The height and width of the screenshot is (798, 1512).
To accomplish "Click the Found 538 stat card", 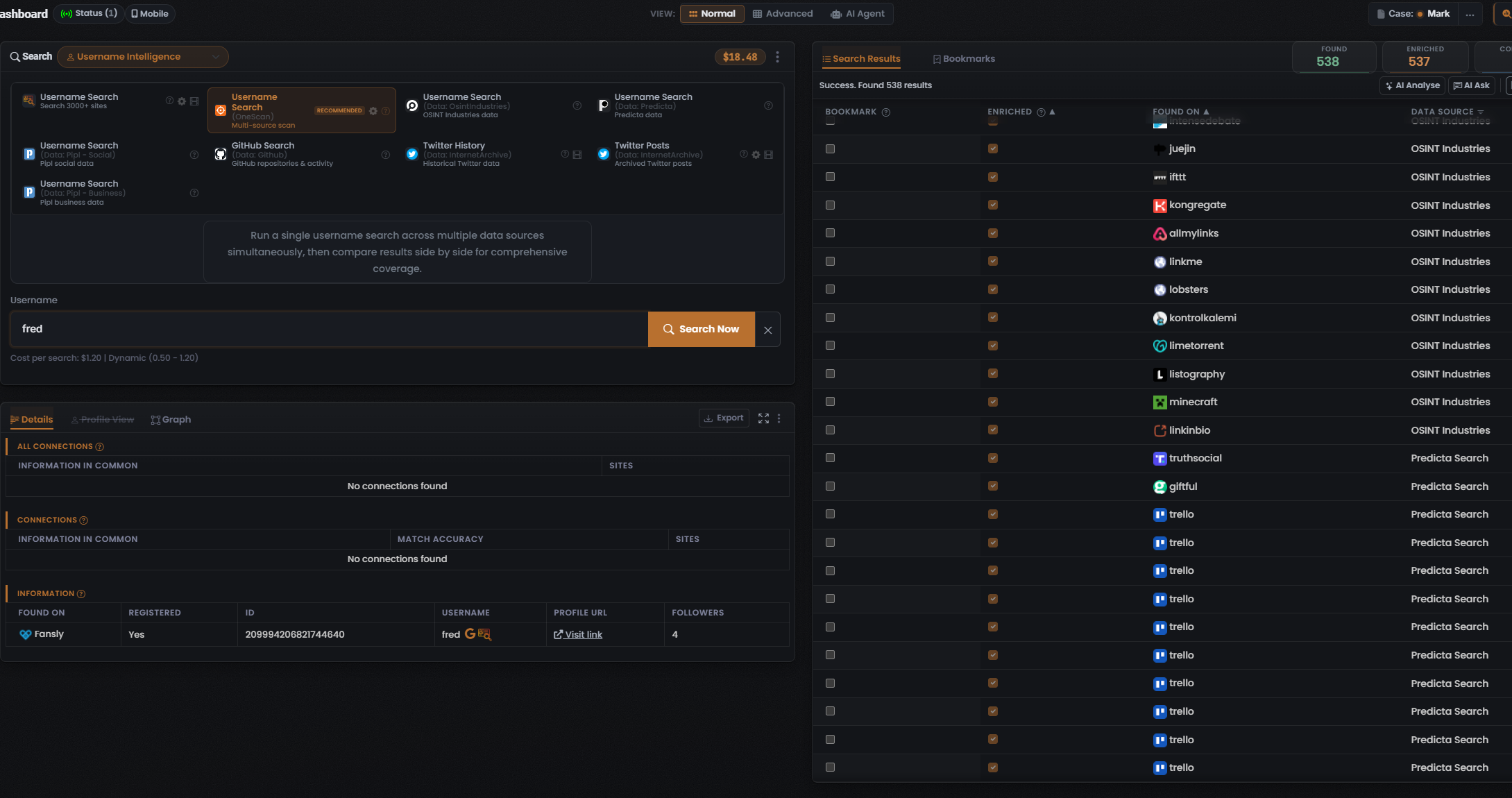I will click(x=1334, y=57).
